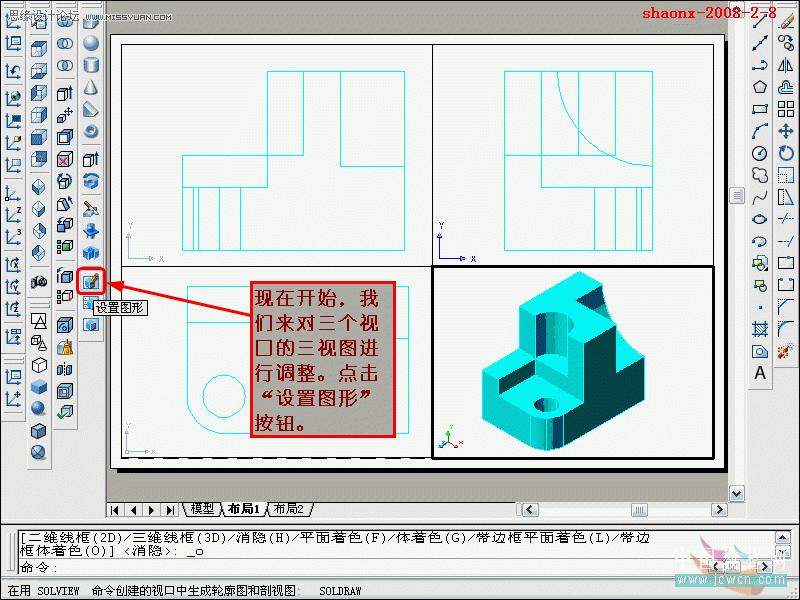The height and width of the screenshot is (600, 800).
Task: Select the Cylinder solid tool
Action: point(91,65)
